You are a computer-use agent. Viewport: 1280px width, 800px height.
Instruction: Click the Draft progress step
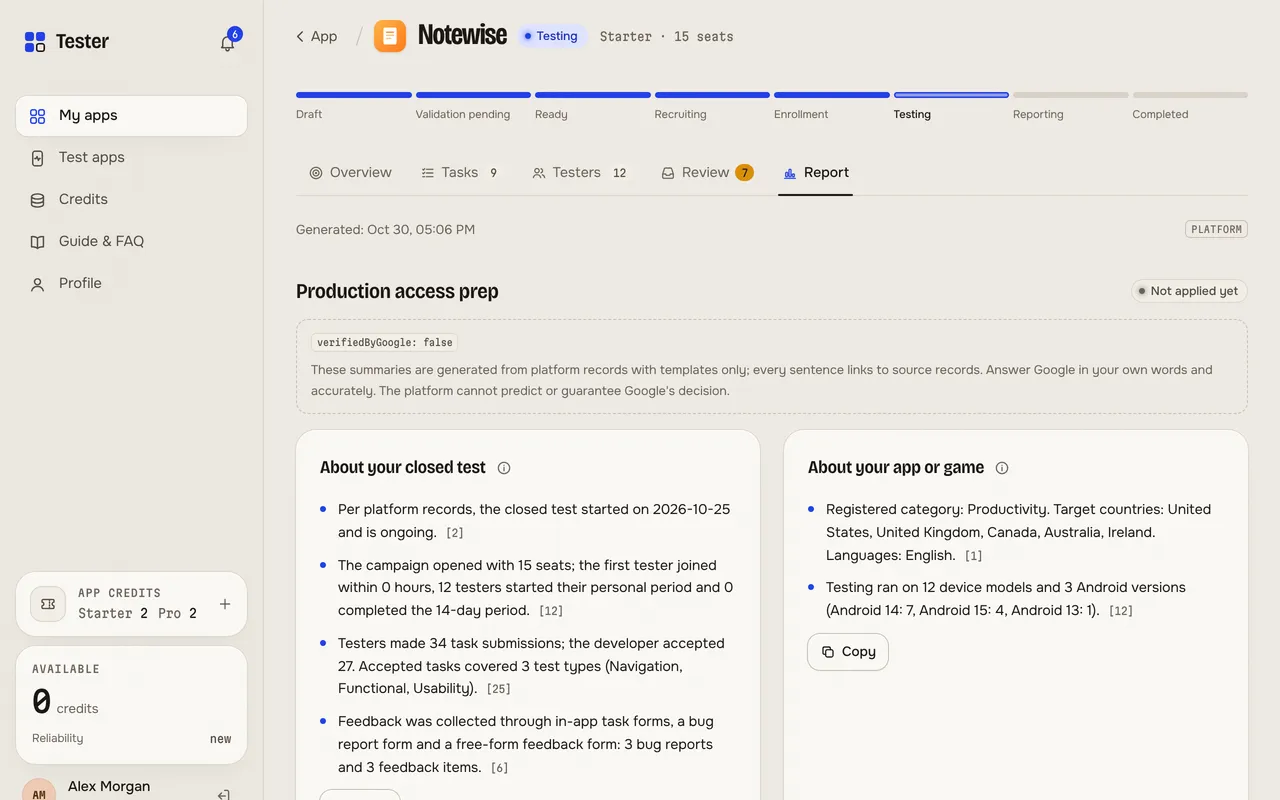[x=354, y=105]
